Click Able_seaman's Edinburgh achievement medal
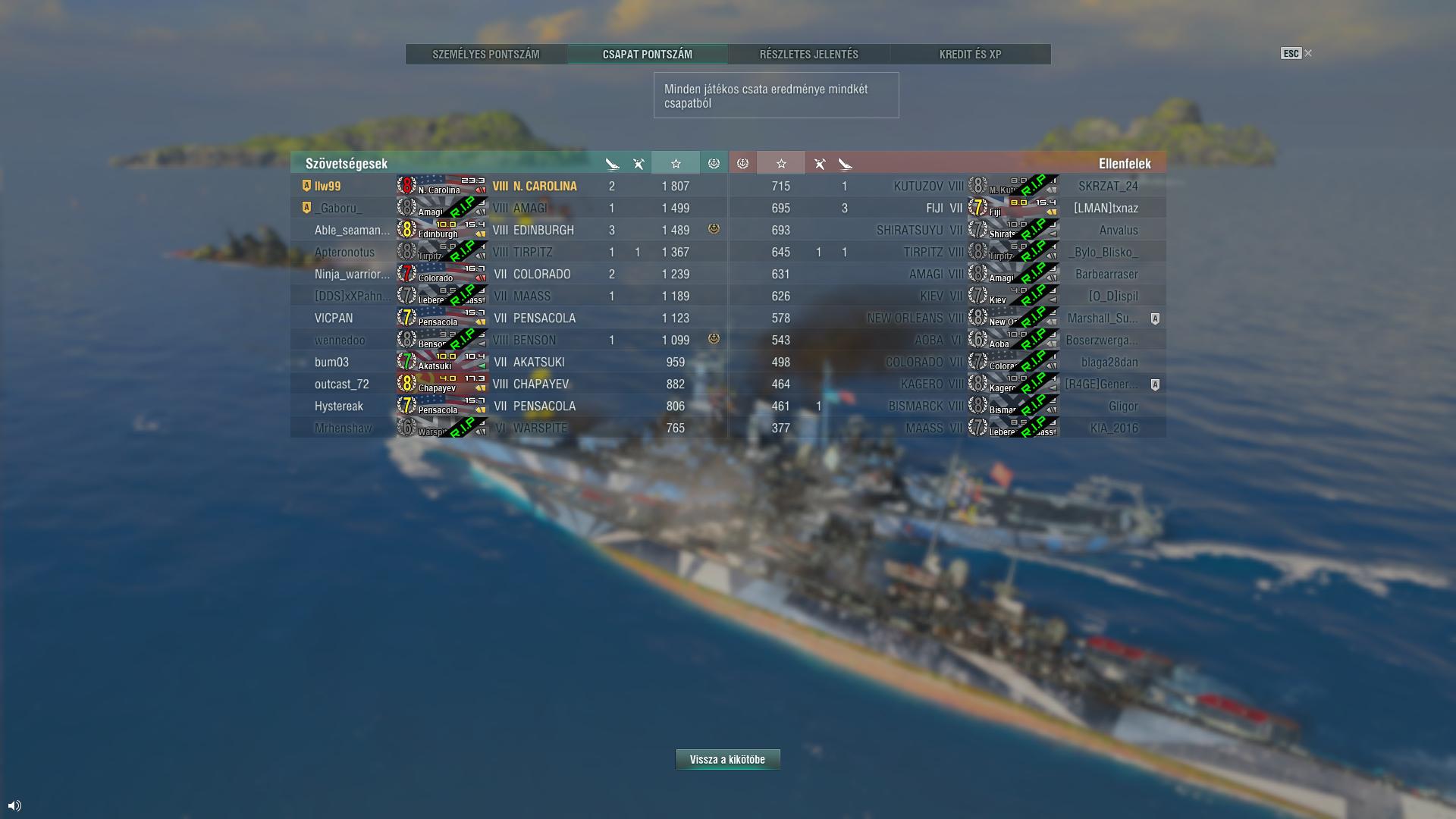The width and height of the screenshot is (1456, 819). tap(714, 228)
